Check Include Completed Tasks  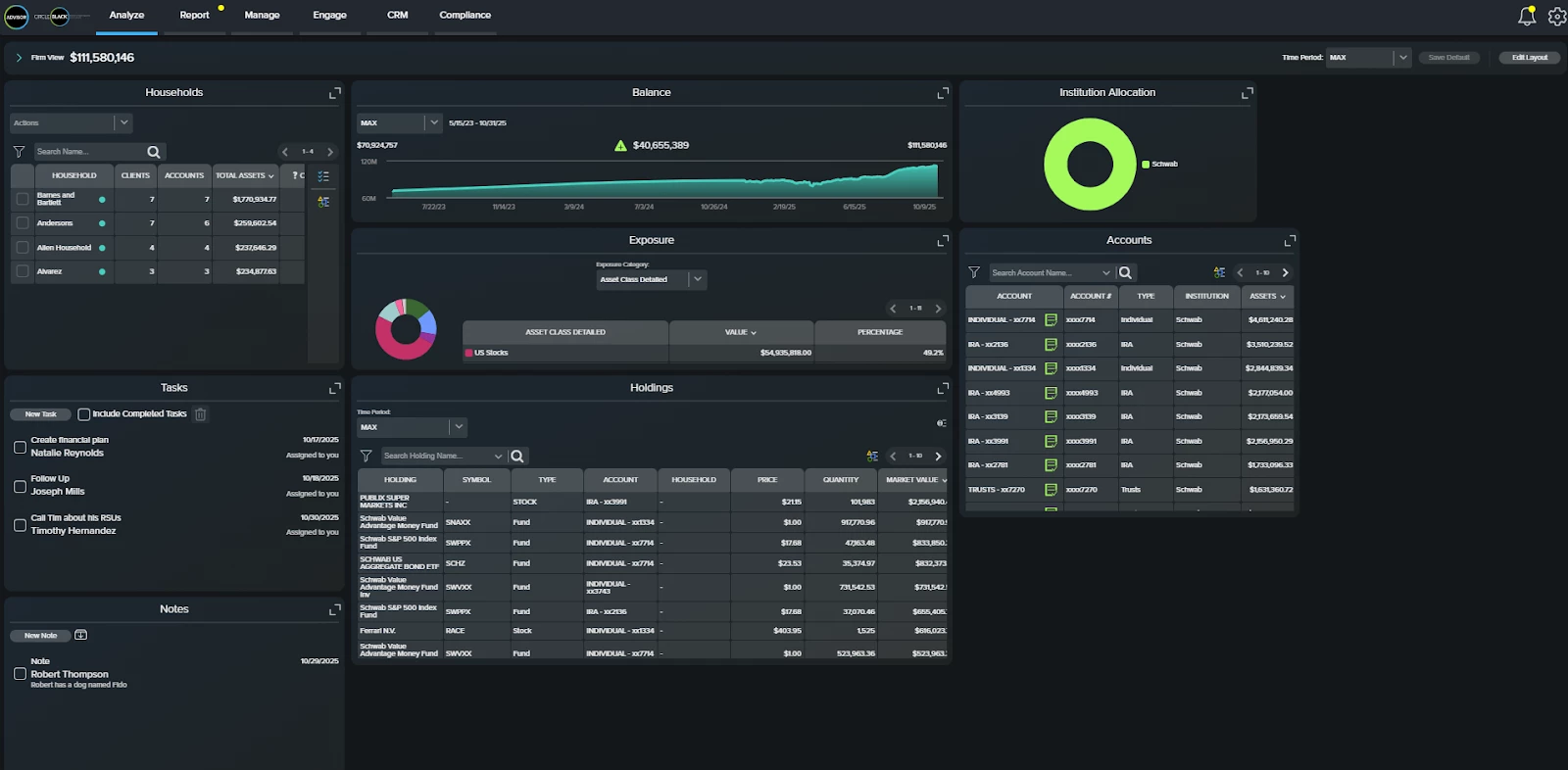84,414
